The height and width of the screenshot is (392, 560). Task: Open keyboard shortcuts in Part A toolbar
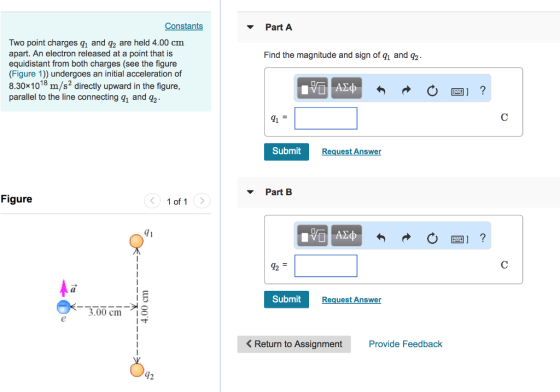click(x=459, y=92)
